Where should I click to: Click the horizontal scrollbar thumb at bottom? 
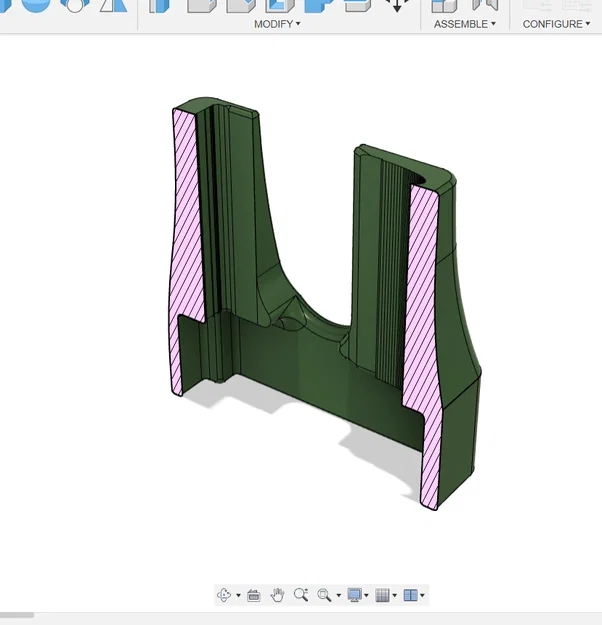tap(17, 615)
